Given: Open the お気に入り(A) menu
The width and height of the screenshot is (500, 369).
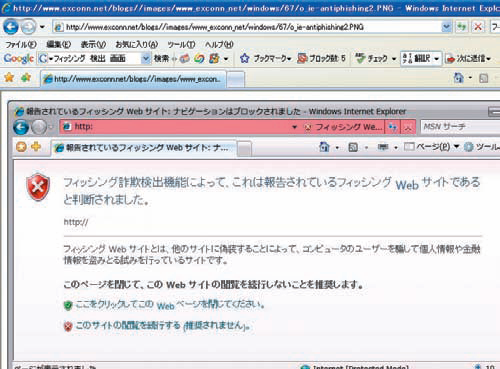Looking at the screenshot, I should tap(136, 44).
